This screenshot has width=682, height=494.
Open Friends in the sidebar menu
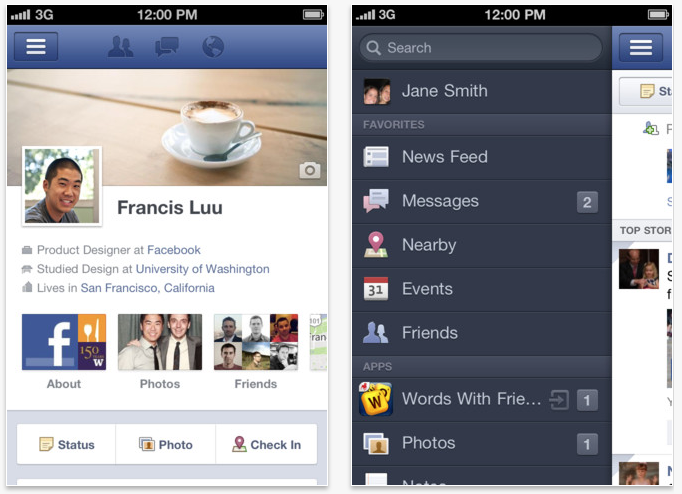[482, 333]
